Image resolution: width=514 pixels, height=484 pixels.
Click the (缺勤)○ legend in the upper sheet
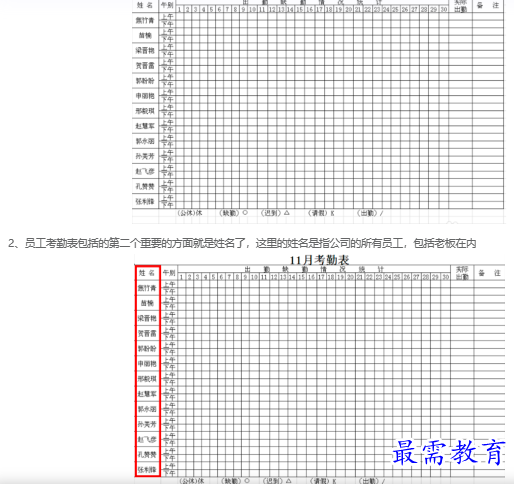pos(233,213)
